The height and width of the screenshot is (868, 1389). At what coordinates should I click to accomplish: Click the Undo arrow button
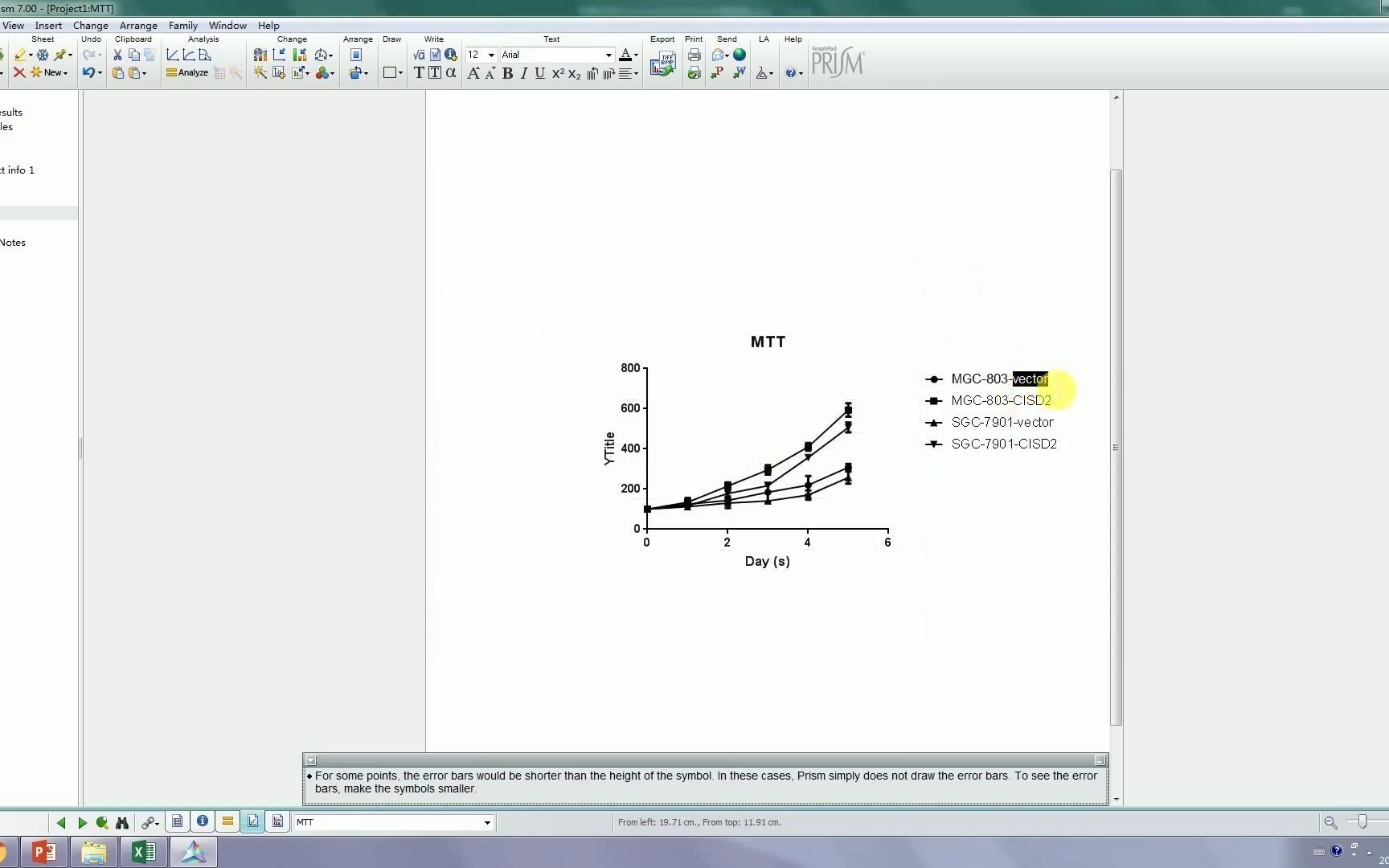point(88,72)
